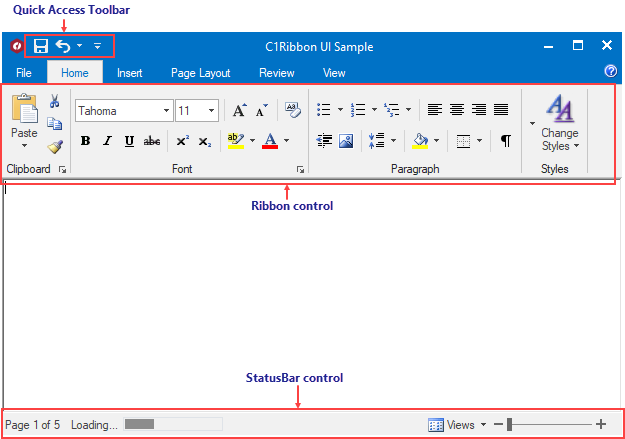Open the Clipboard group dialog launcher
Screen dimensions: 625x439
pos(63,170)
